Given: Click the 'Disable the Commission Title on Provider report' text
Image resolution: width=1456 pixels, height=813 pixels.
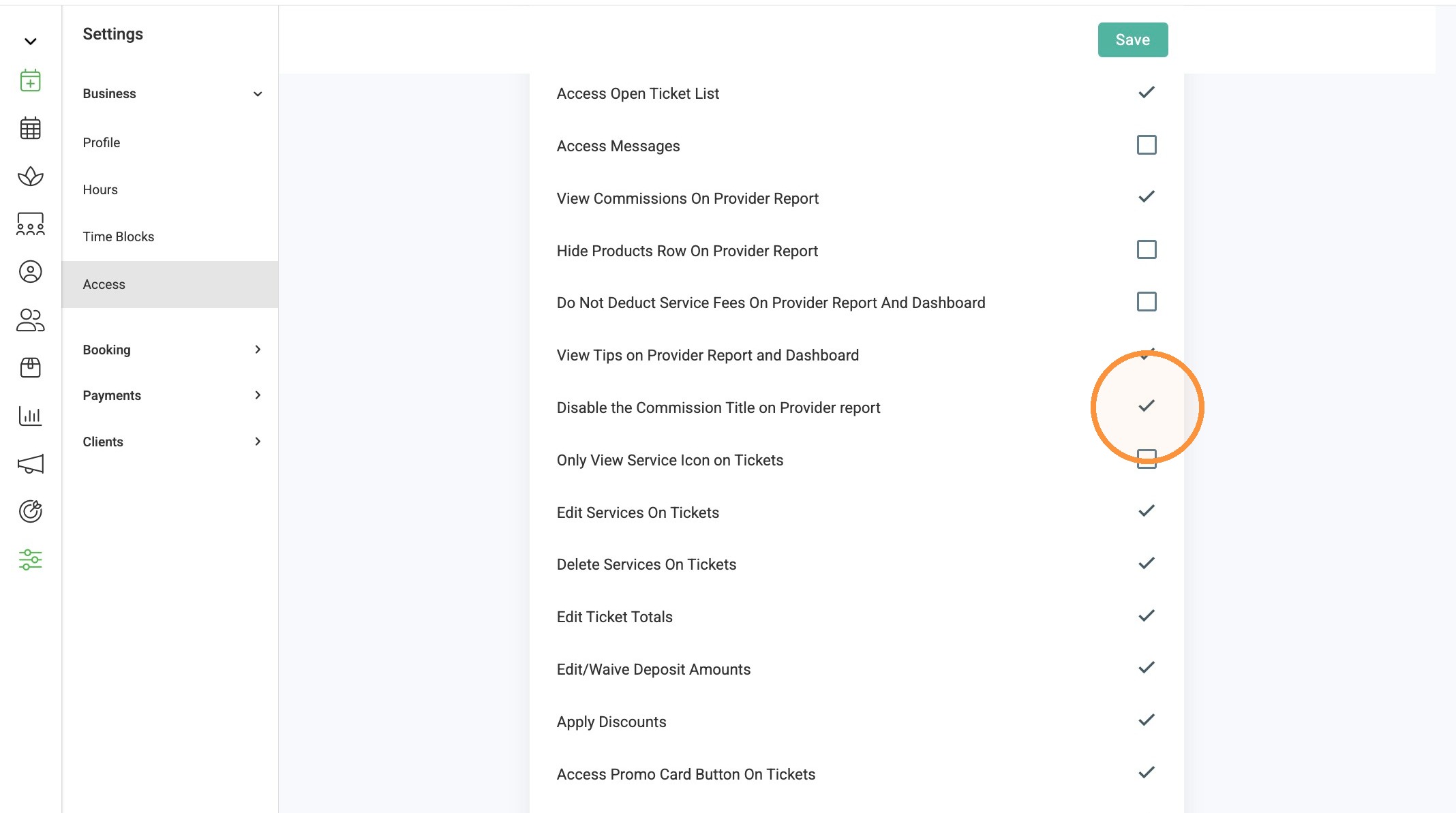Looking at the screenshot, I should [718, 408].
